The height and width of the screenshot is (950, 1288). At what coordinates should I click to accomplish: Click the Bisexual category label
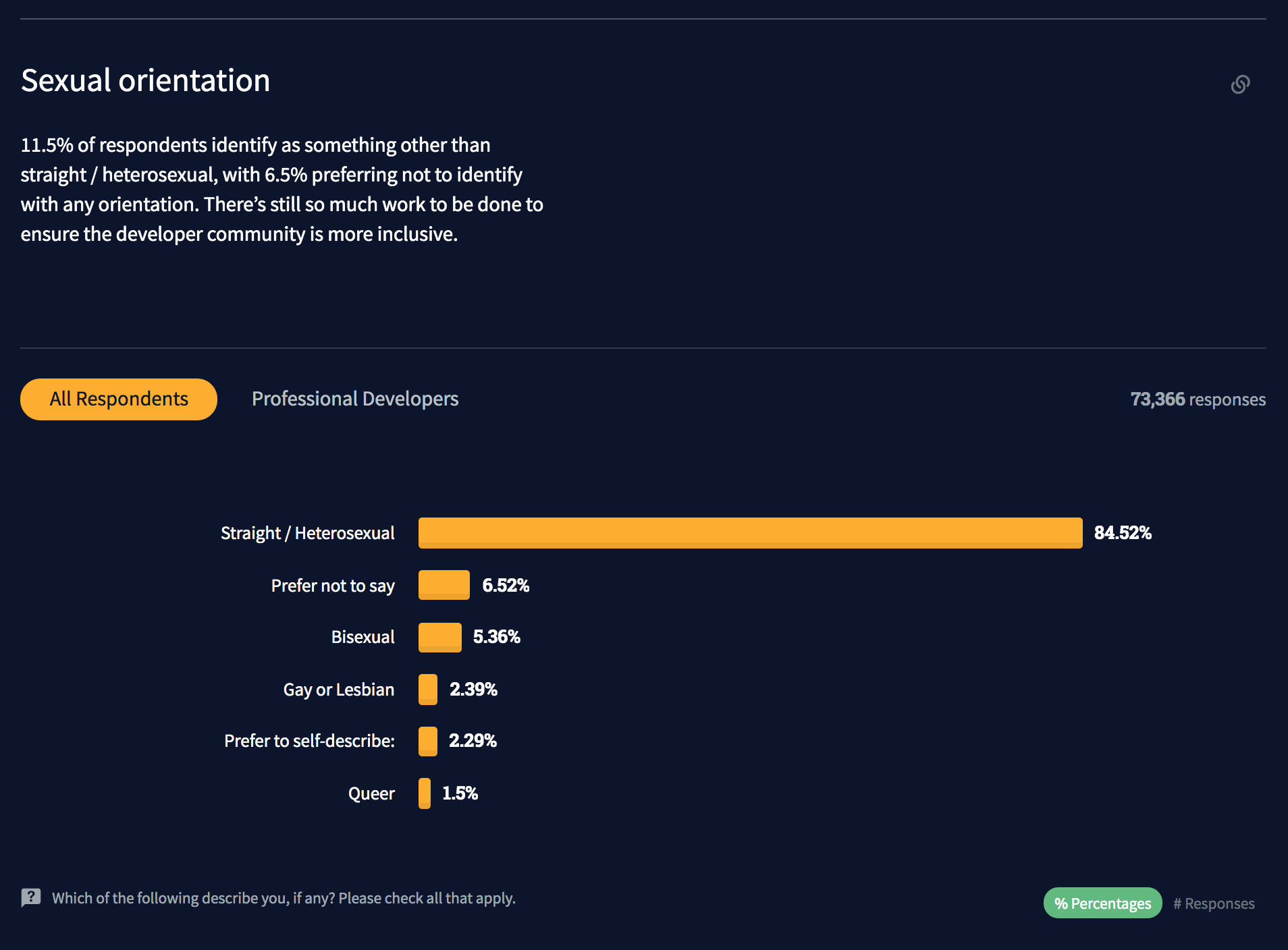363,637
